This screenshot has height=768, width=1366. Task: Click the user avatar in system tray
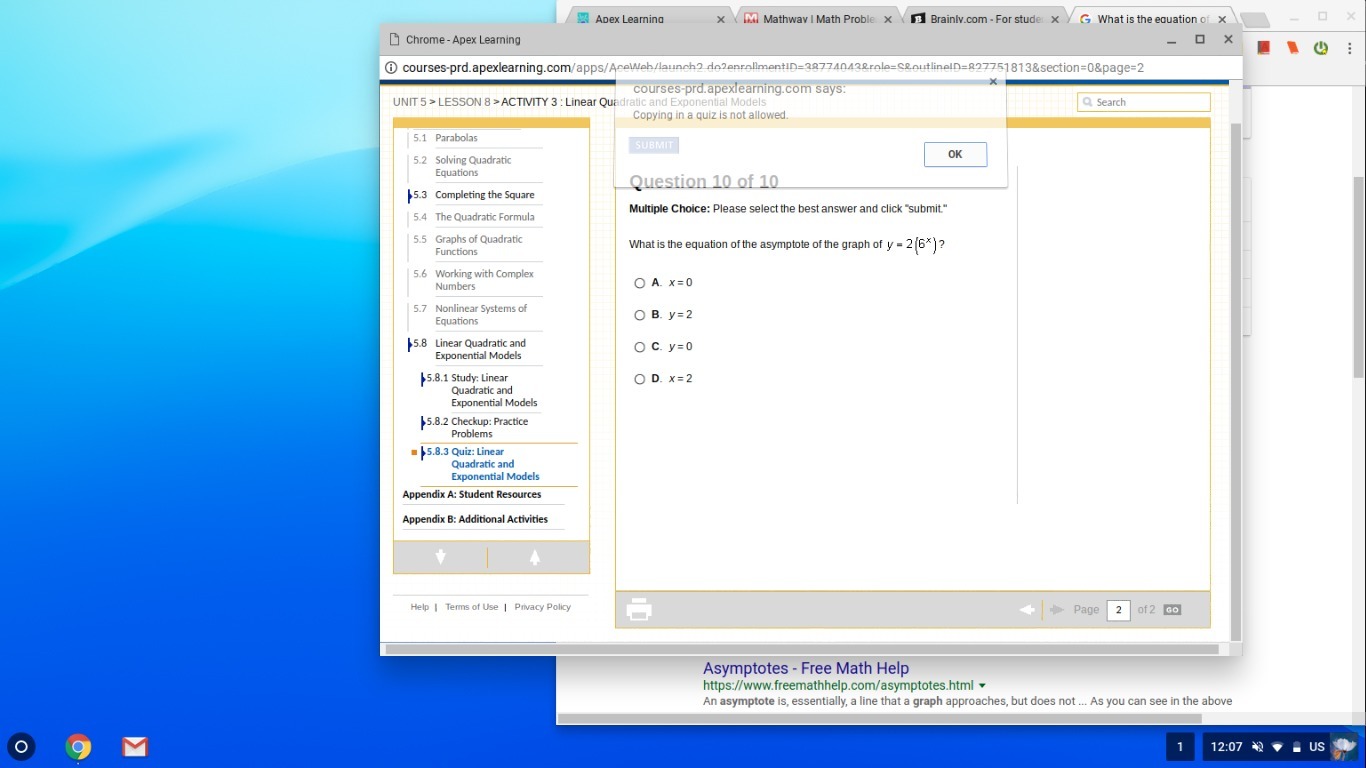(1344, 746)
